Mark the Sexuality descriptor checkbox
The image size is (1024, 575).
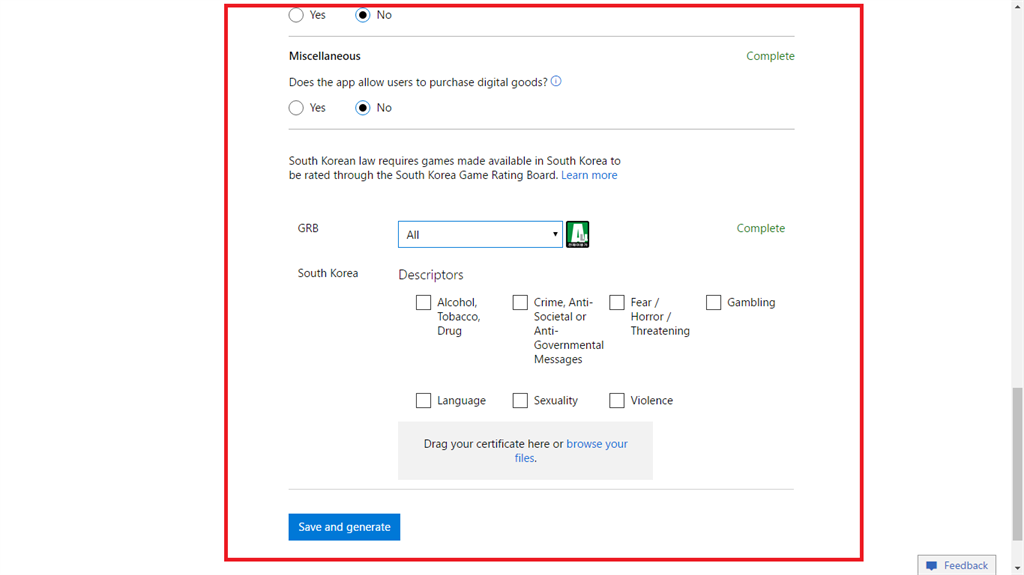(x=520, y=401)
